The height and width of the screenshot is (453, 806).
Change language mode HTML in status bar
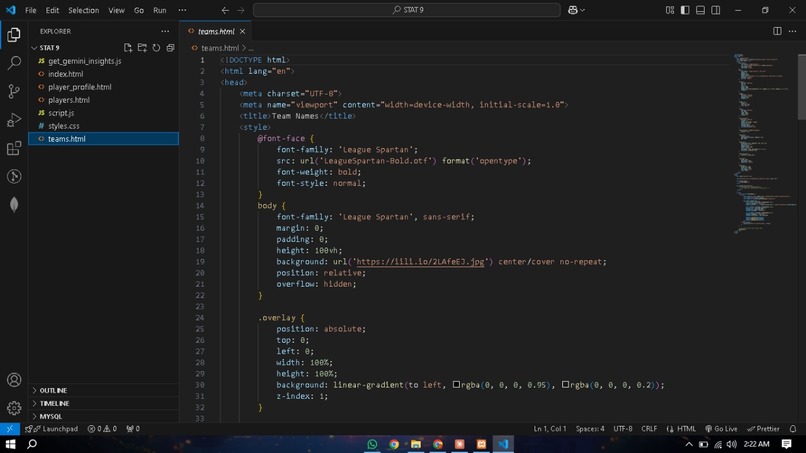(686, 428)
